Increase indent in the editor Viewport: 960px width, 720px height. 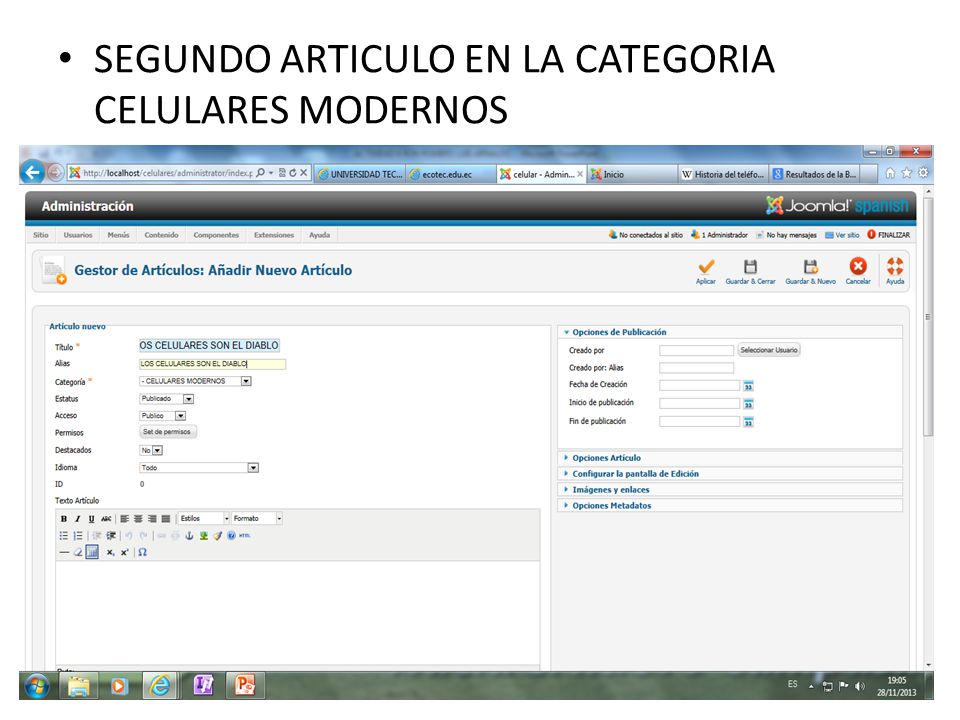click(x=111, y=536)
